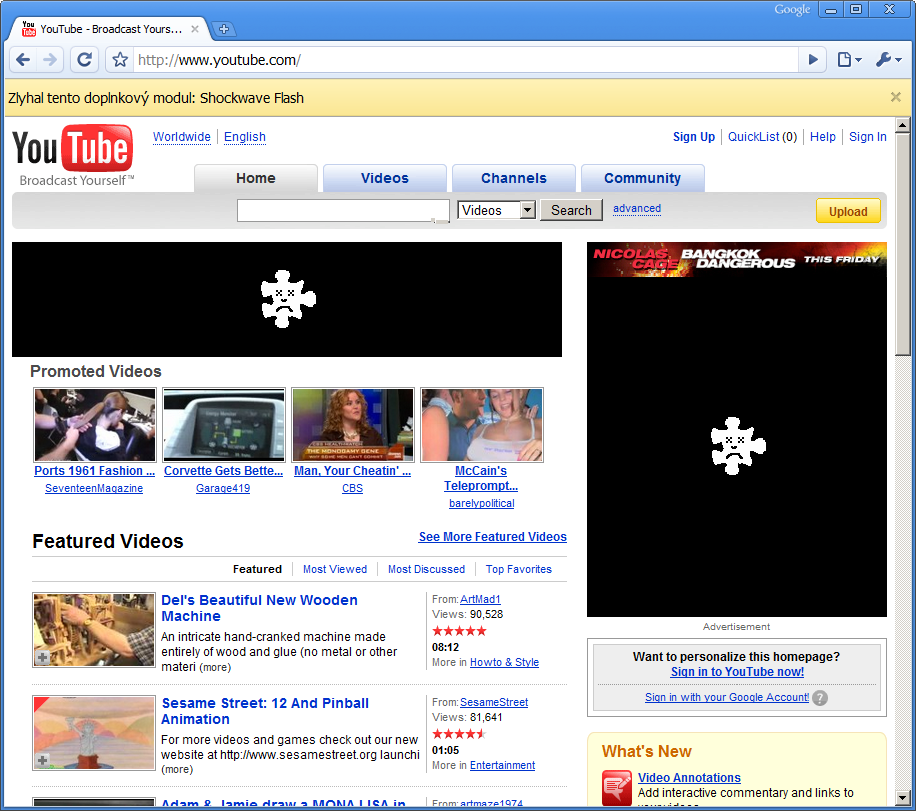Image resolution: width=916 pixels, height=811 pixels.
Task: Add Sesame Street video to QuickList
Action: 43,760
